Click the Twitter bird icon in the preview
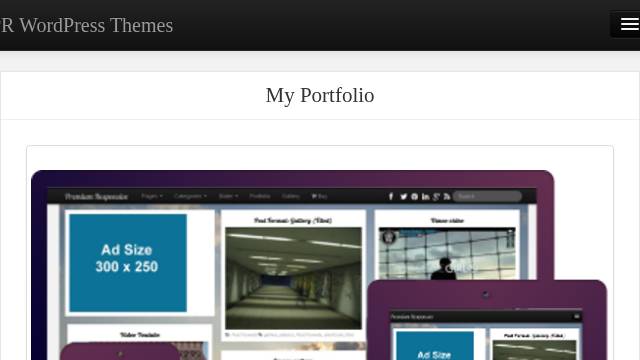Viewport: 640px width, 360px height. point(403,197)
